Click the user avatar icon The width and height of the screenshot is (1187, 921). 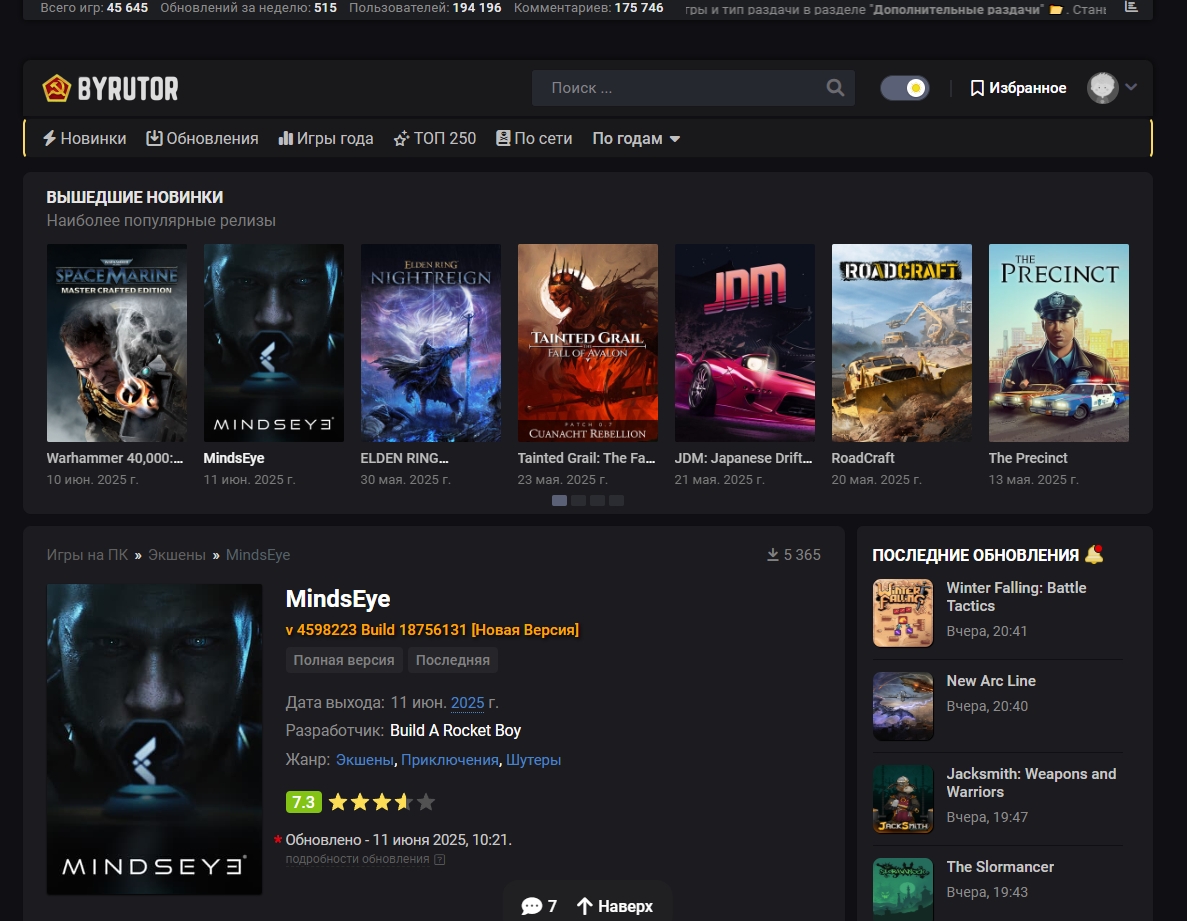click(1102, 88)
